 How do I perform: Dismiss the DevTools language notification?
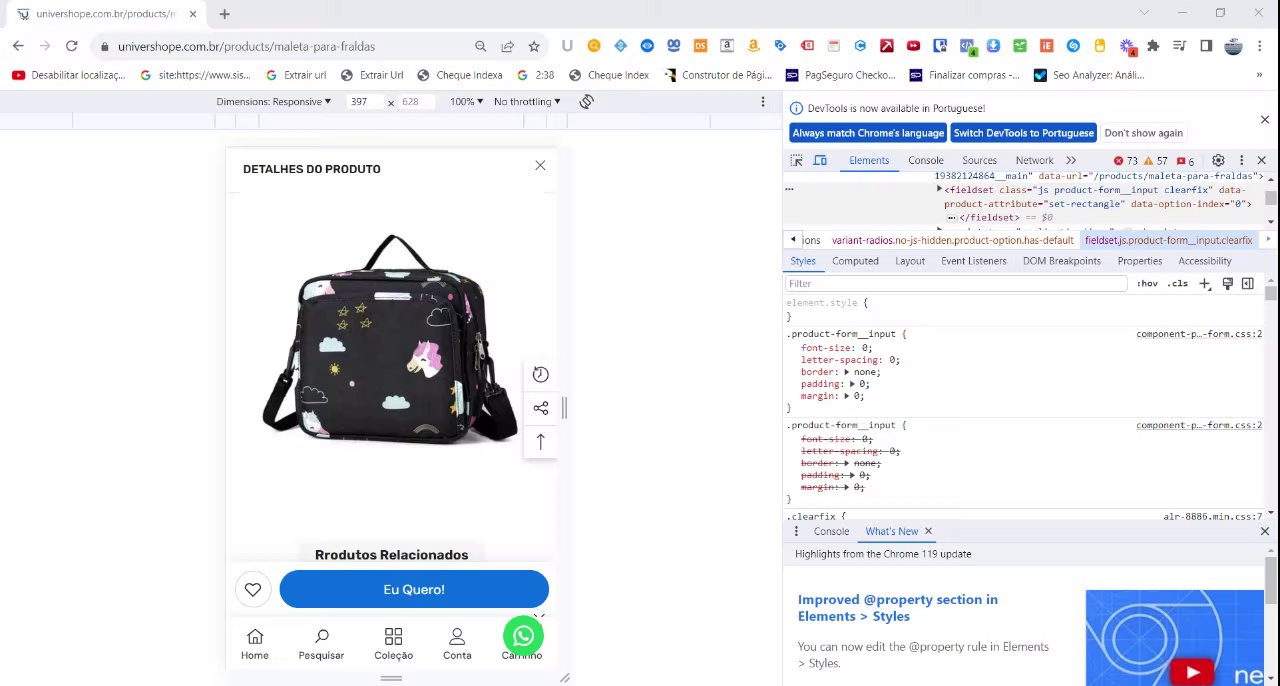click(x=1264, y=120)
